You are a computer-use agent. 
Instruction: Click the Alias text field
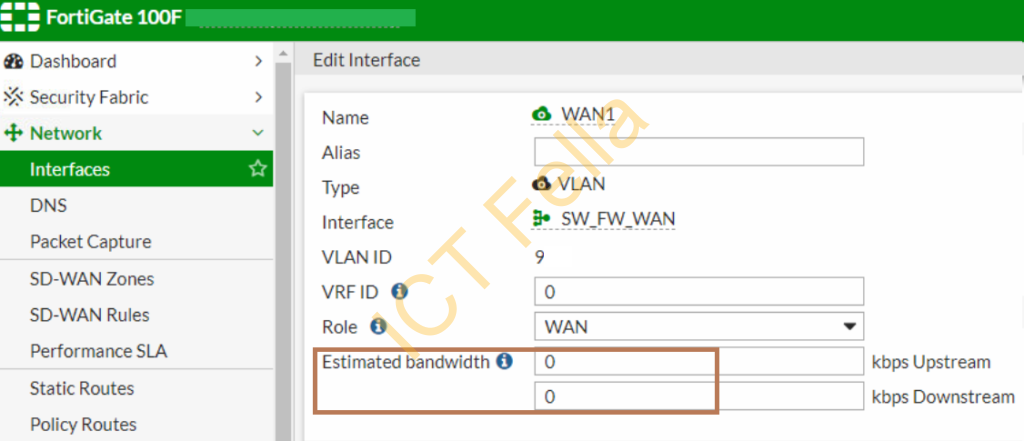(x=699, y=152)
